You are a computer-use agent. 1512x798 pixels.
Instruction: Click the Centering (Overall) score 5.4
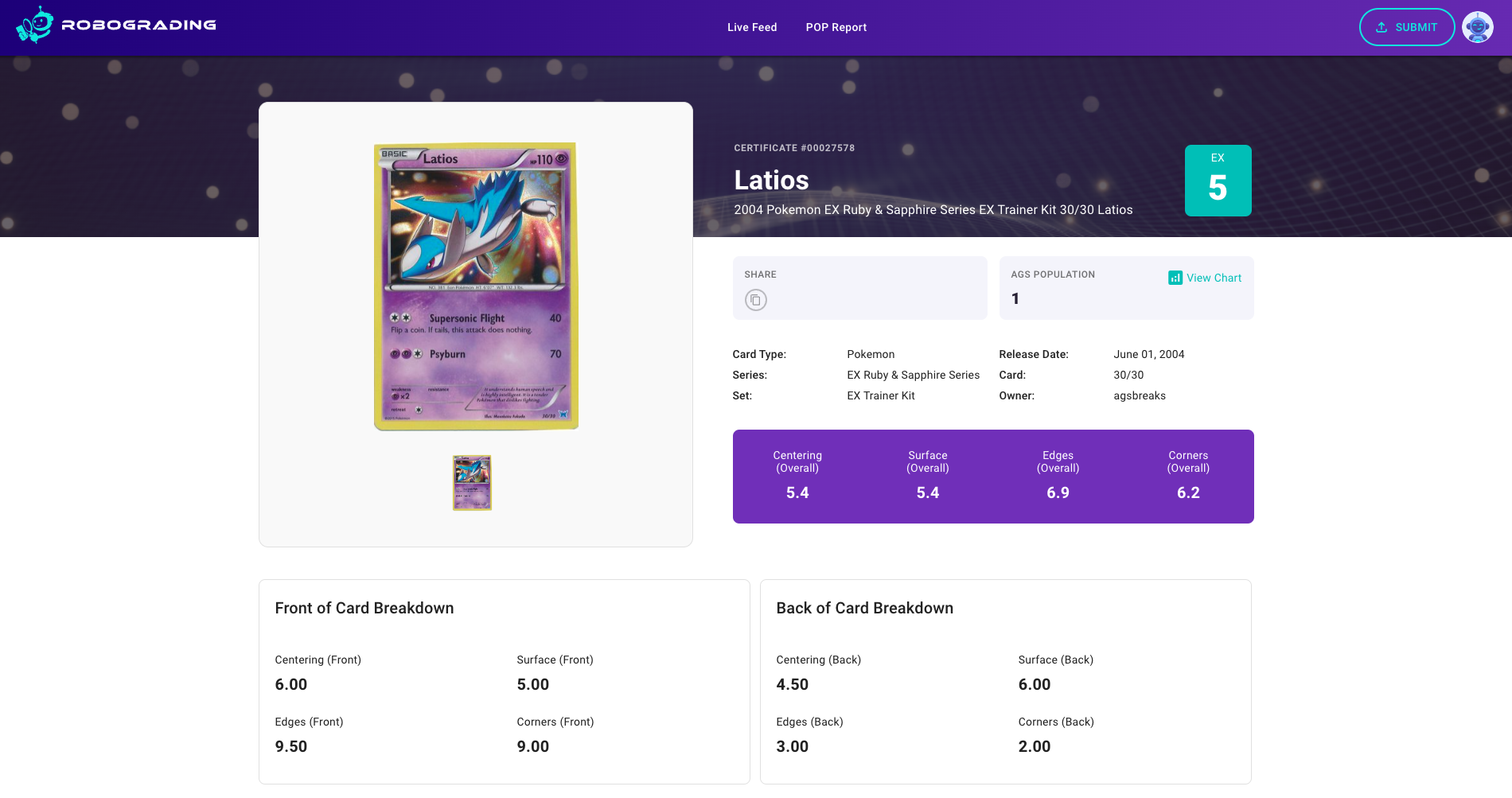[x=797, y=492]
